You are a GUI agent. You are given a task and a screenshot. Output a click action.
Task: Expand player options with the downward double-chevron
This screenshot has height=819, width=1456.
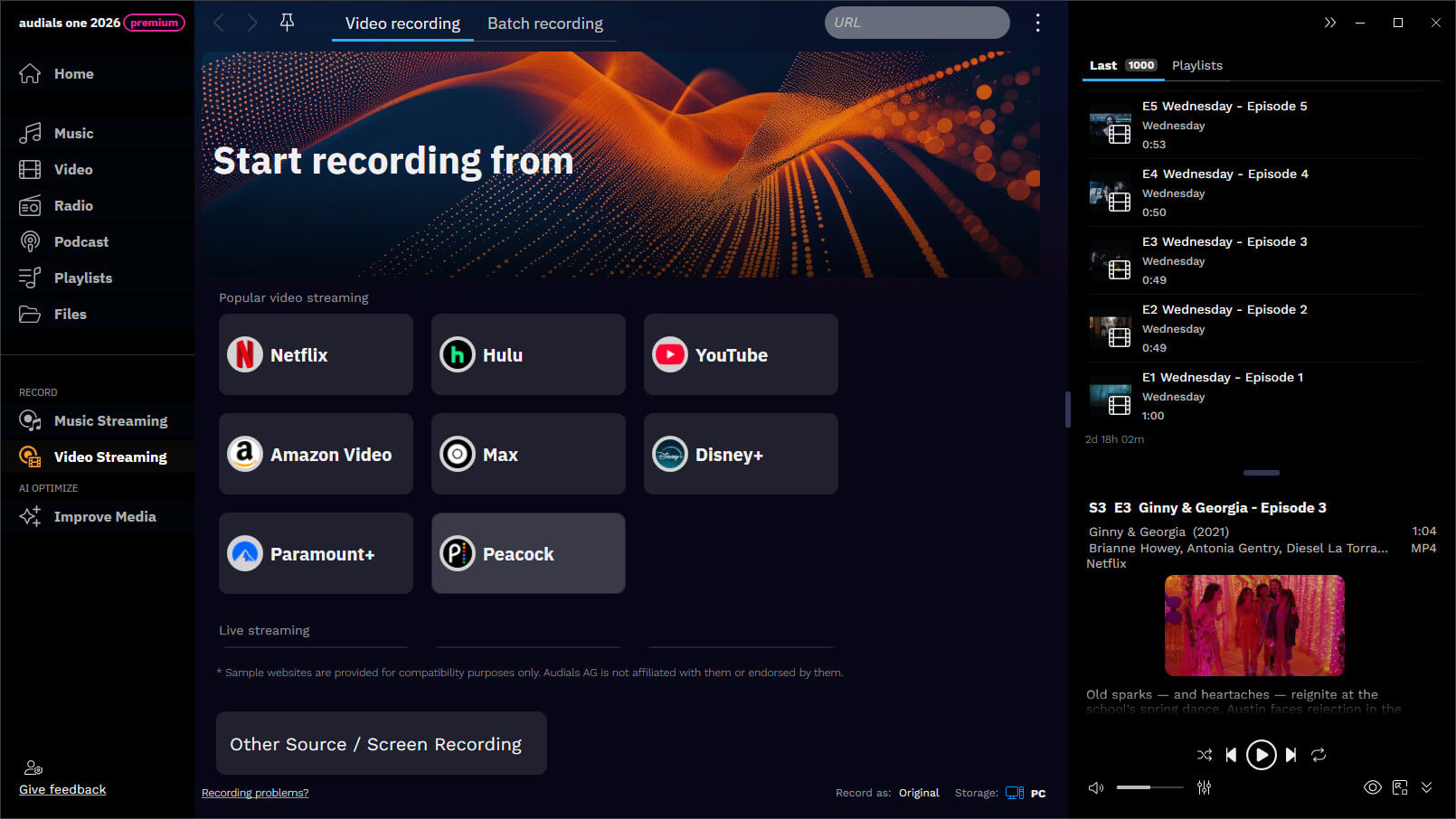point(1428,787)
